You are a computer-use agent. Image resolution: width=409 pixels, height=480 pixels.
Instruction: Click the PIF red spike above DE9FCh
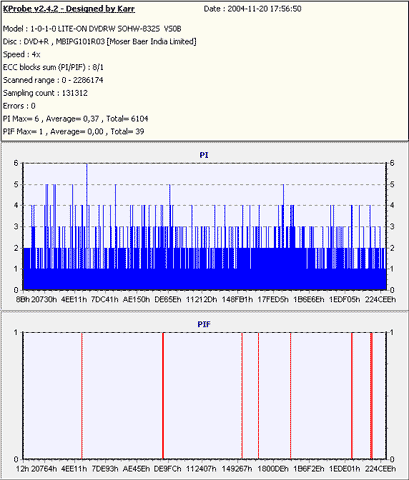pyautogui.click(x=163, y=396)
